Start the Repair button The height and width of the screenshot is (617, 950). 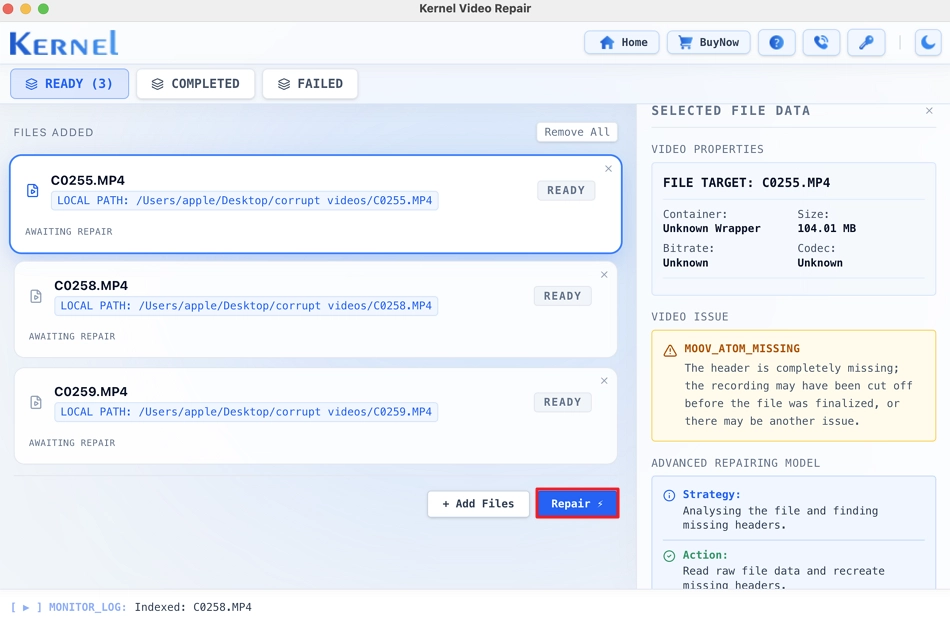(x=577, y=504)
